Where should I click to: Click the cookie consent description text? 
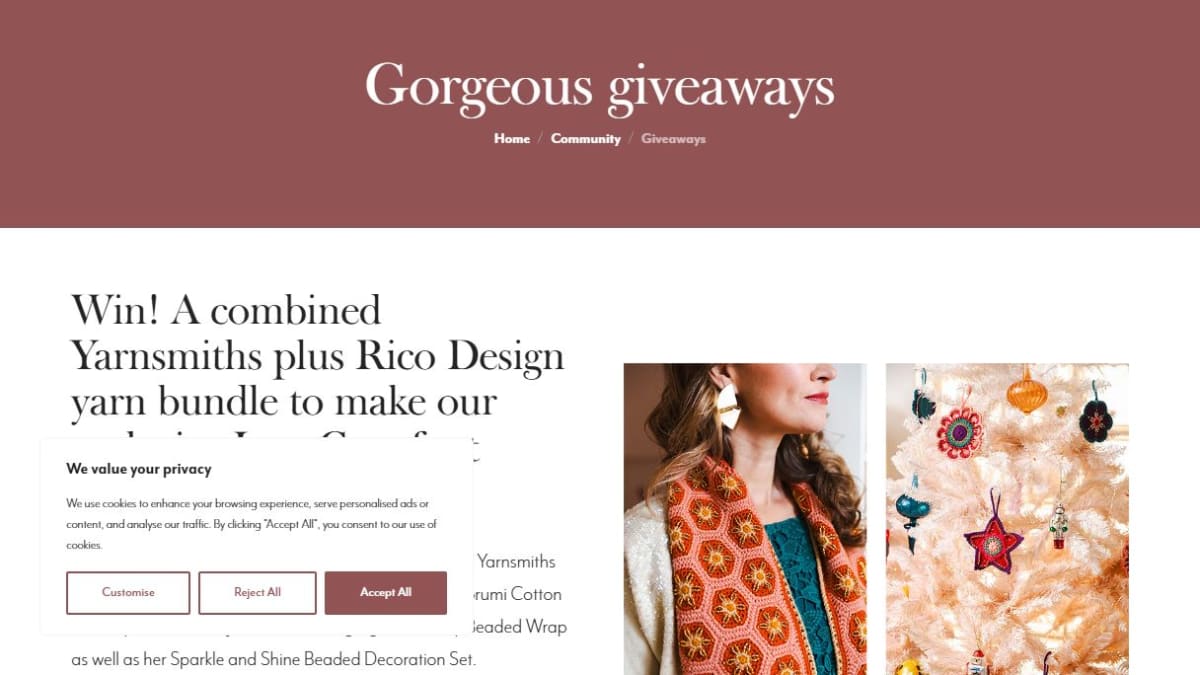(x=252, y=524)
